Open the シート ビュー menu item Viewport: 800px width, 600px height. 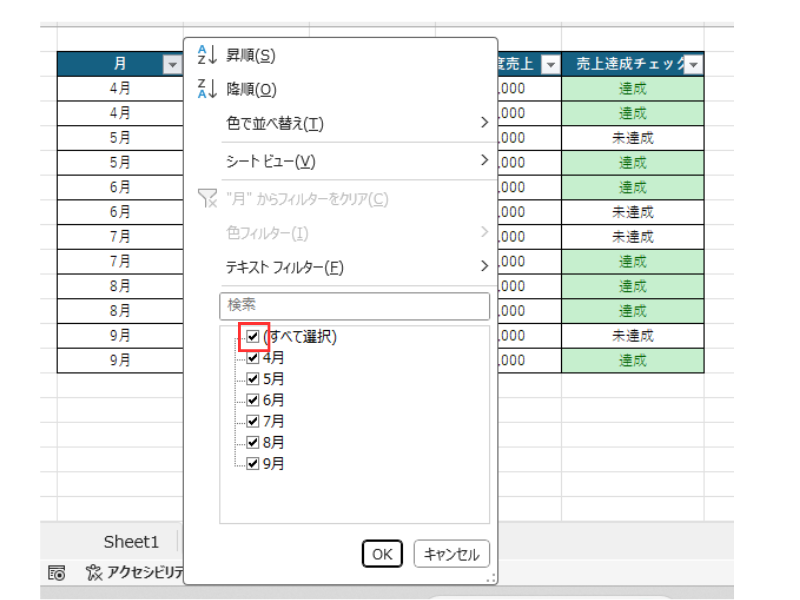(355, 161)
